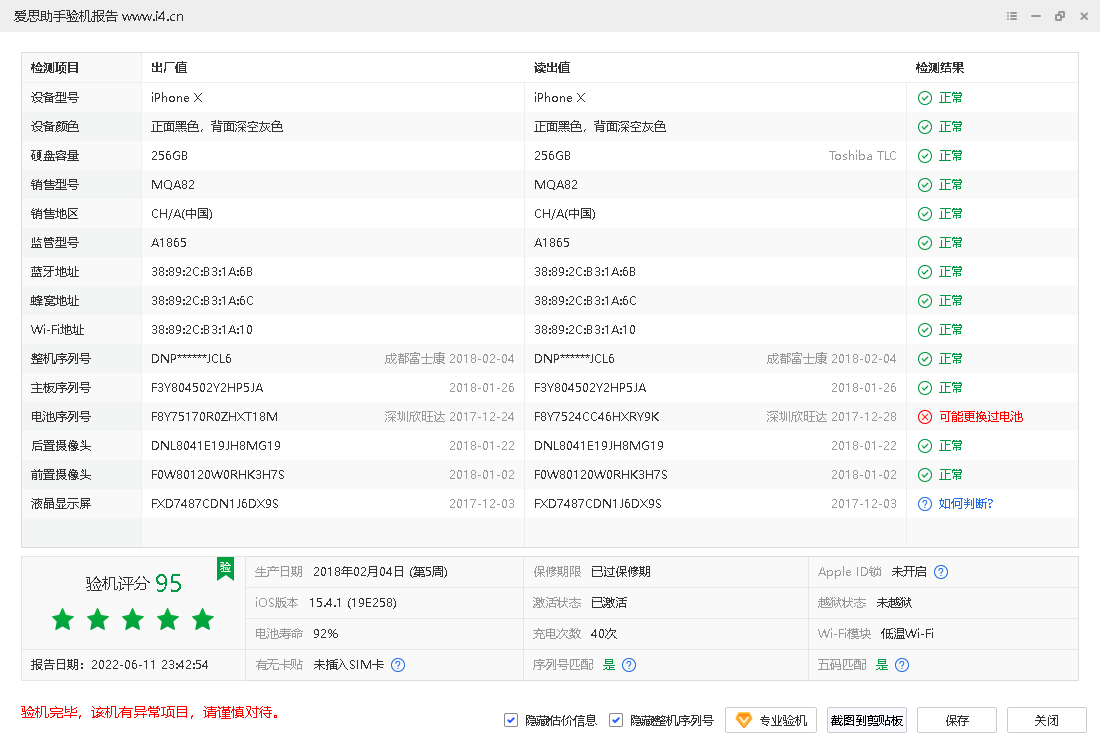
Task: Click the green check icon for 设备型号
Action: tap(925, 98)
